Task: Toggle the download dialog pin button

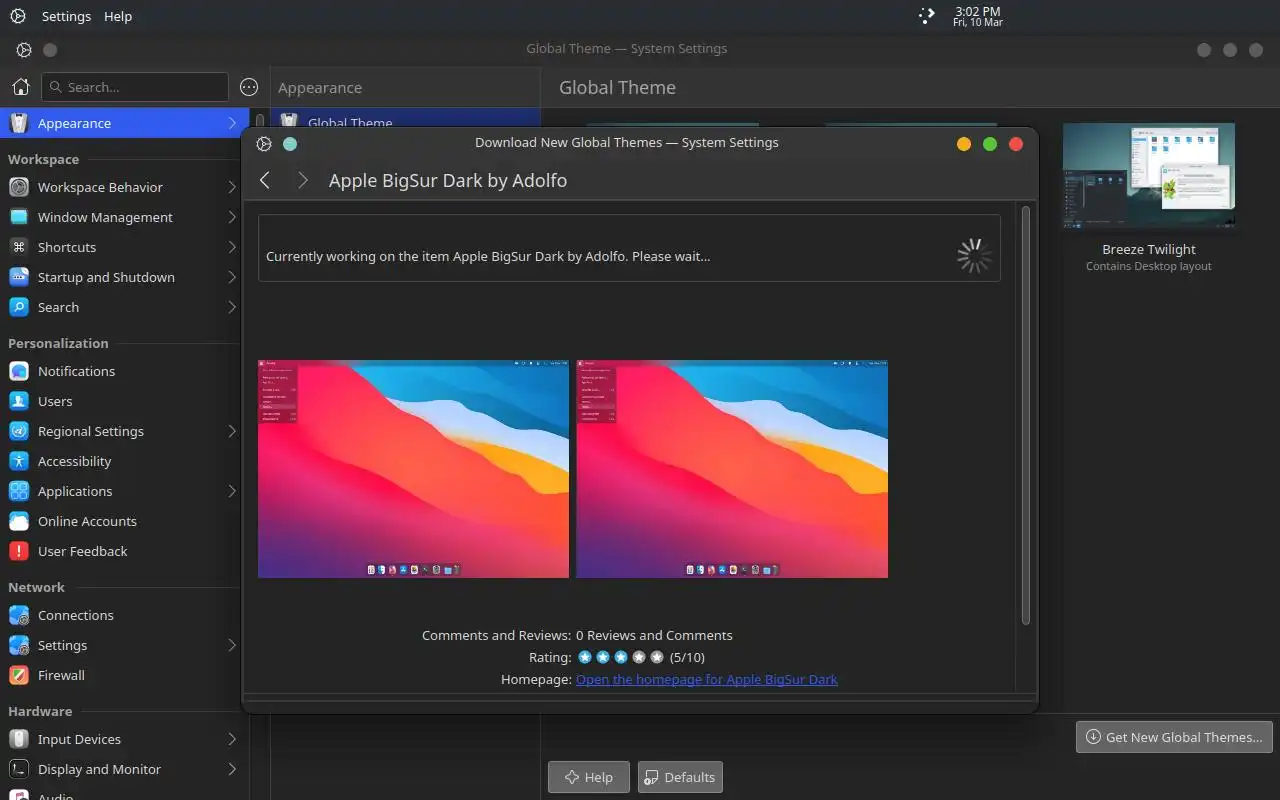Action: (x=290, y=143)
